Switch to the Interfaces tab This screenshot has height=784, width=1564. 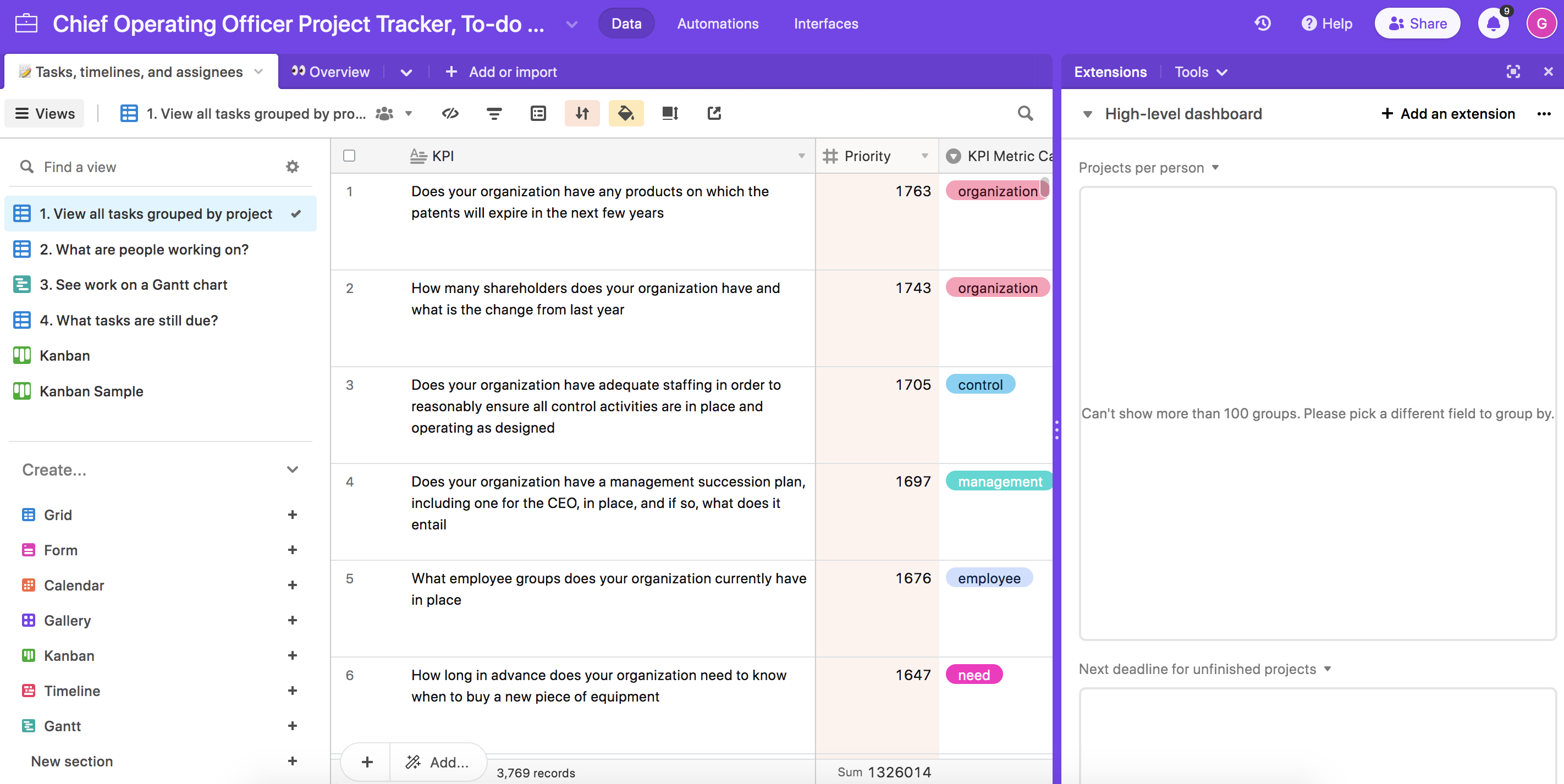coord(825,24)
